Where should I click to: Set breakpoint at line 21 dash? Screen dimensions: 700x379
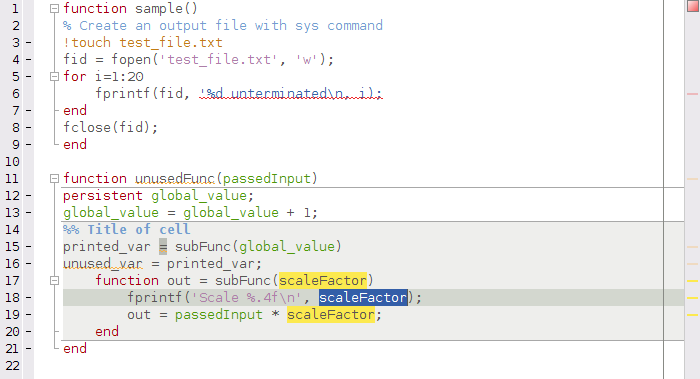tap(29, 348)
